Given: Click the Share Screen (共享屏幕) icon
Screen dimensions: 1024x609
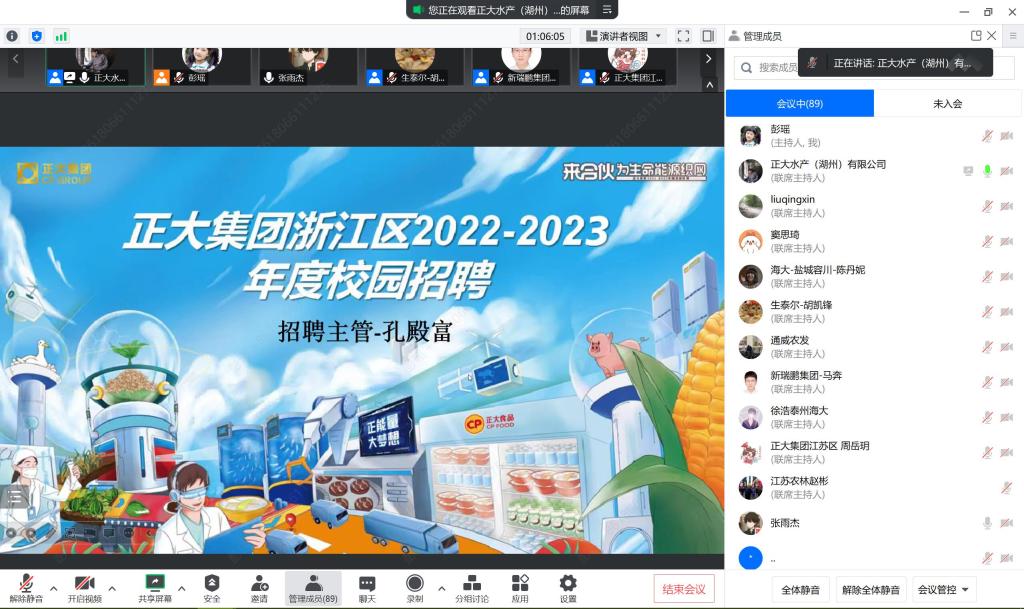Looking at the screenshot, I should point(155,587).
